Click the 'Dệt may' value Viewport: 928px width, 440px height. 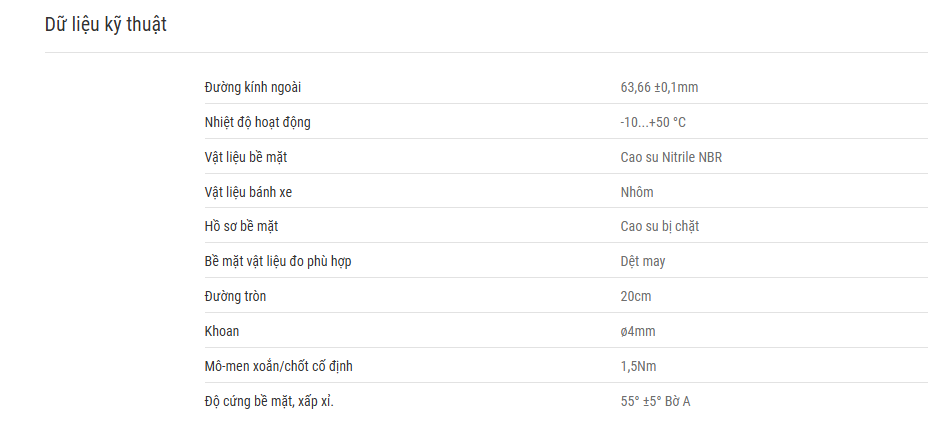(x=643, y=261)
